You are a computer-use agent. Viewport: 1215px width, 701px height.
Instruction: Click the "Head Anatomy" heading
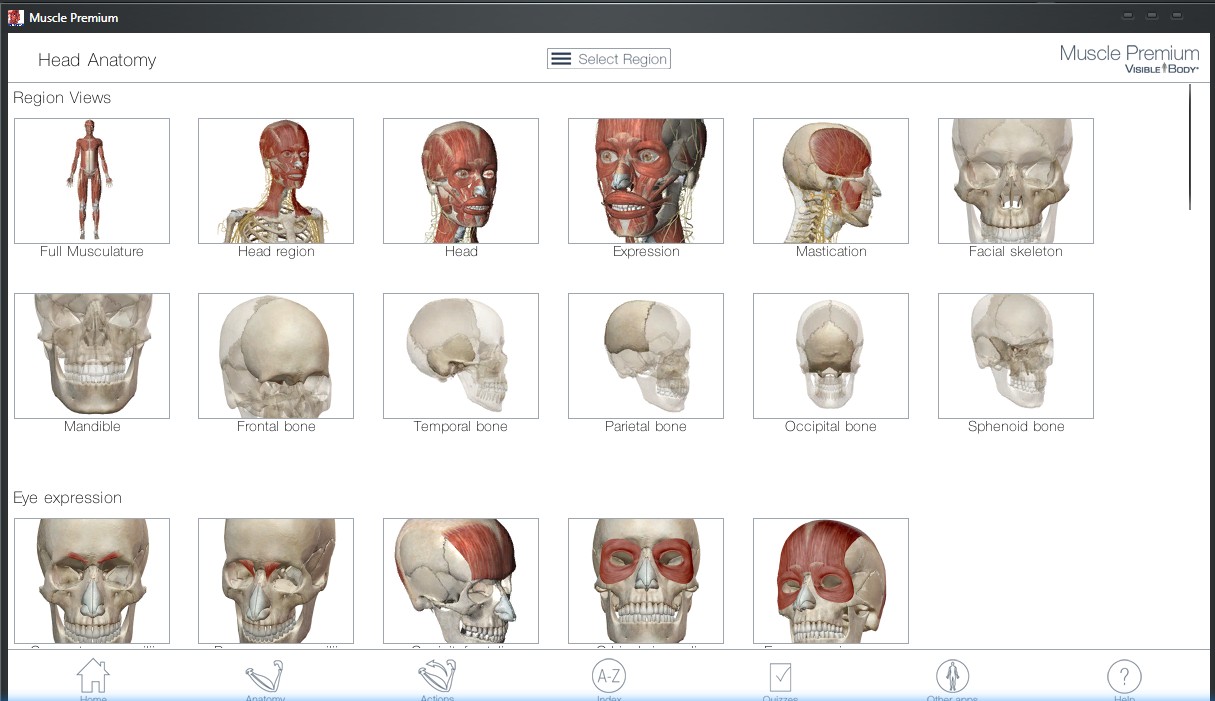(x=97, y=60)
